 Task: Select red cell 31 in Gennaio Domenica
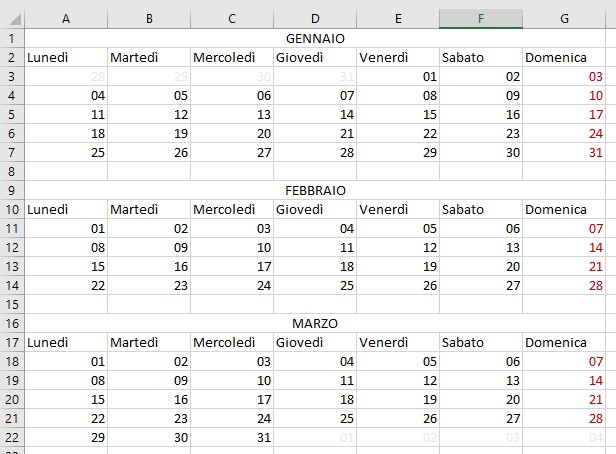[564, 152]
